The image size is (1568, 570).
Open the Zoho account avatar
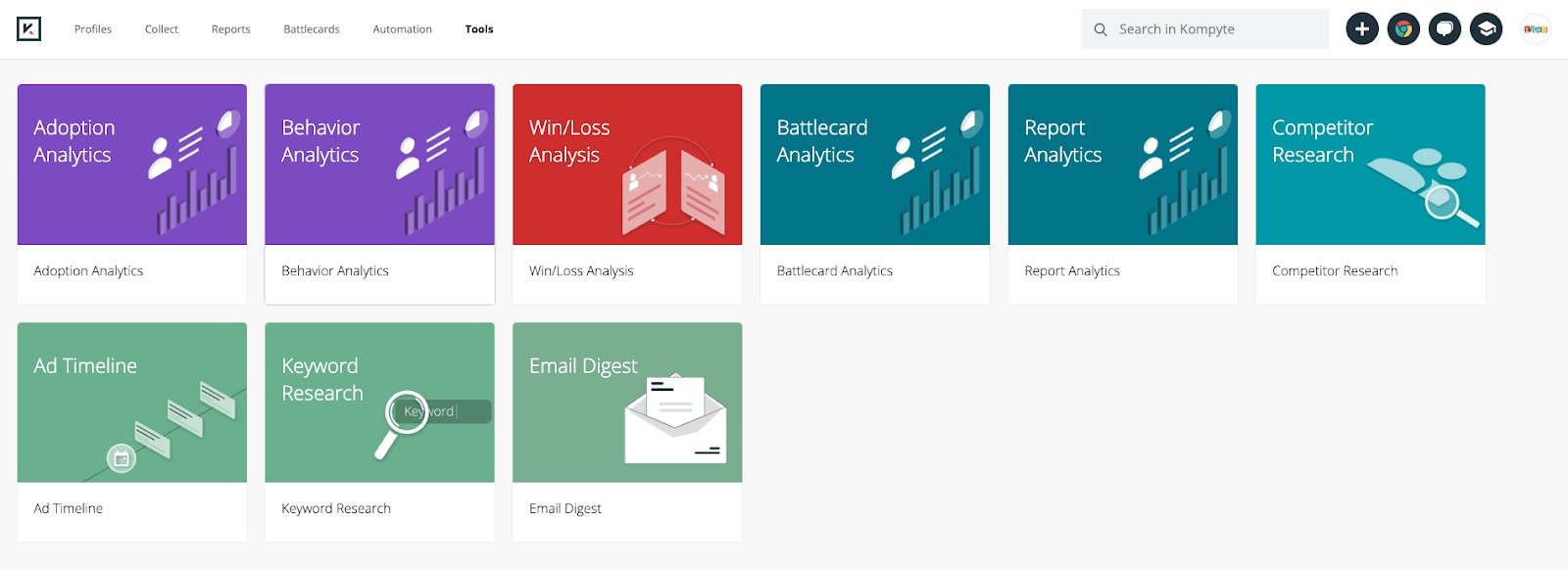coord(1536,29)
